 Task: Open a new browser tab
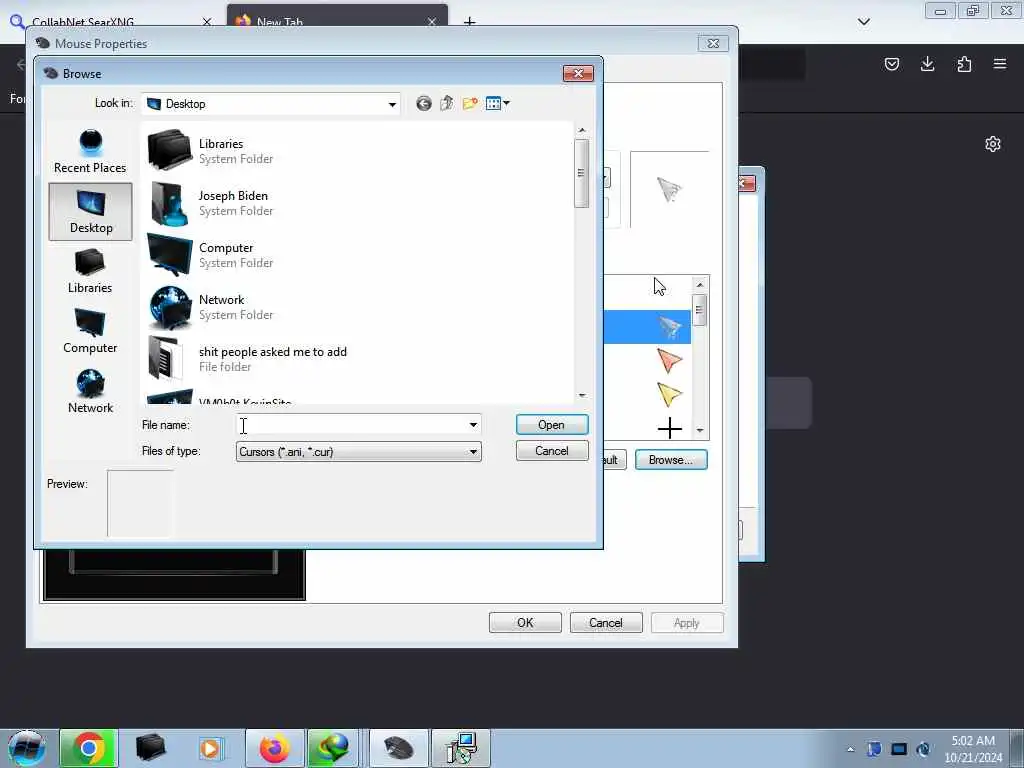(x=469, y=22)
